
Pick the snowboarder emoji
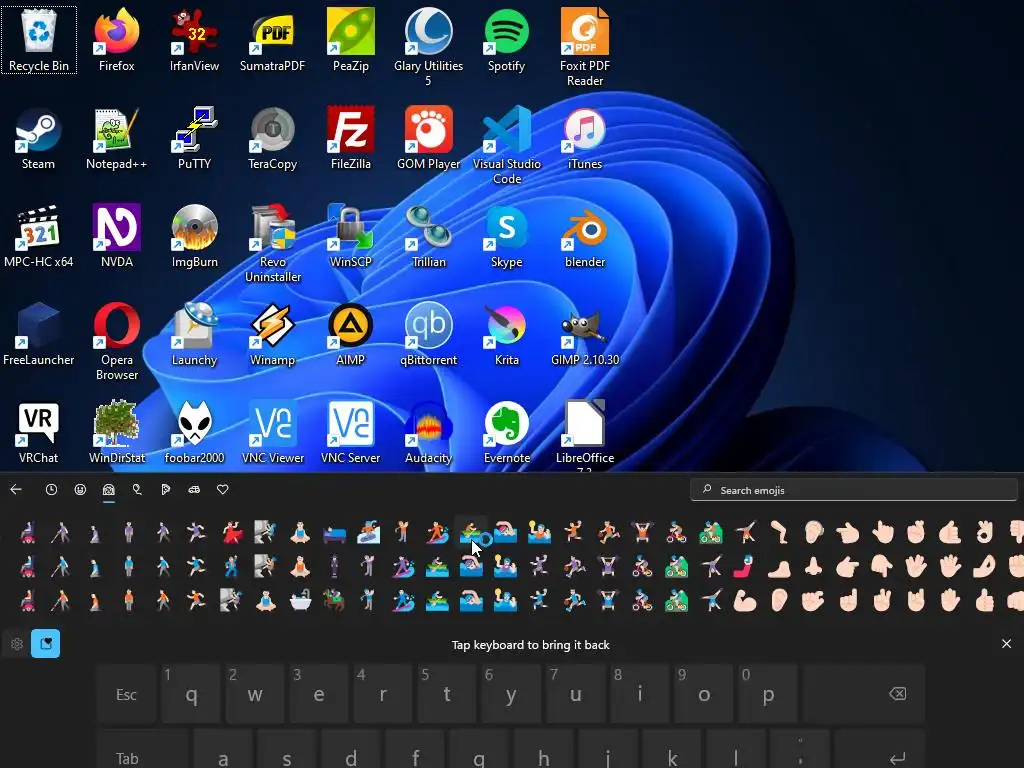click(368, 532)
